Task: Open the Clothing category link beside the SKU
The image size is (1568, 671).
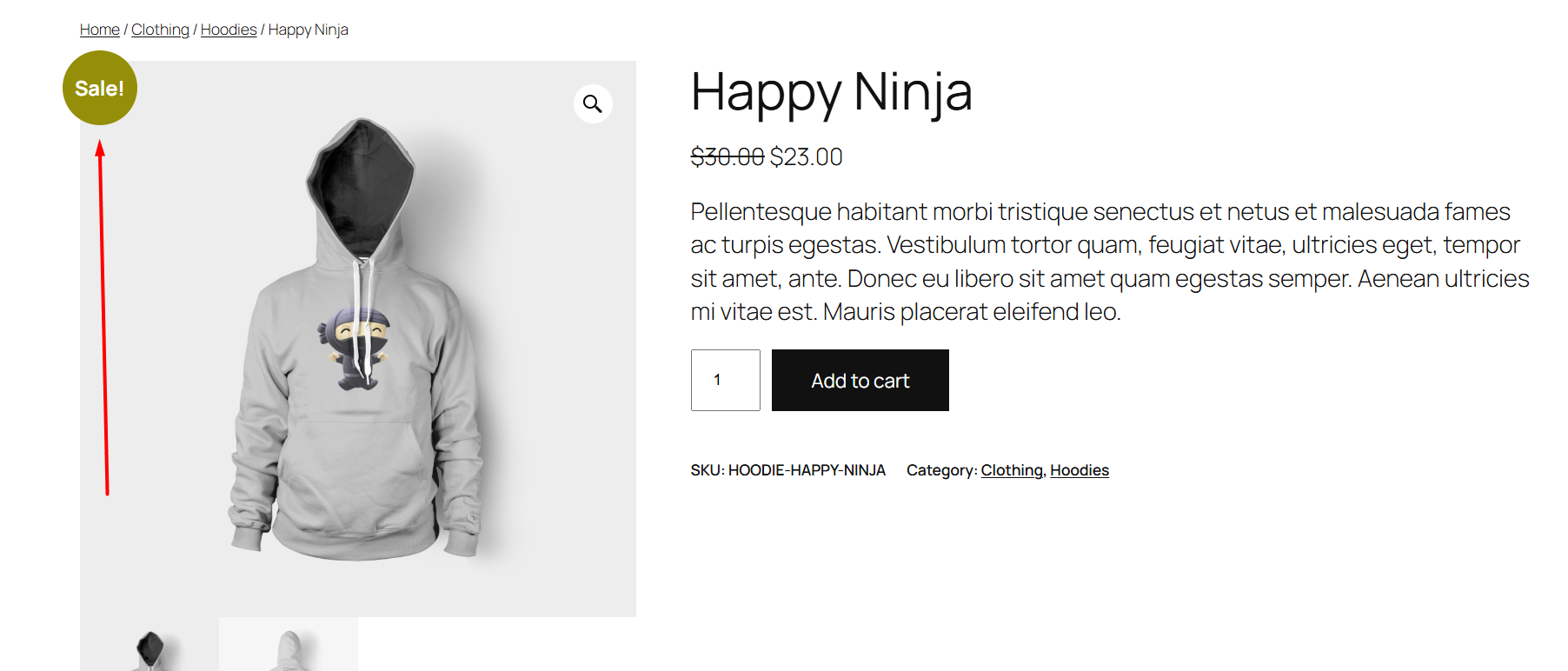Action: (x=1012, y=470)
